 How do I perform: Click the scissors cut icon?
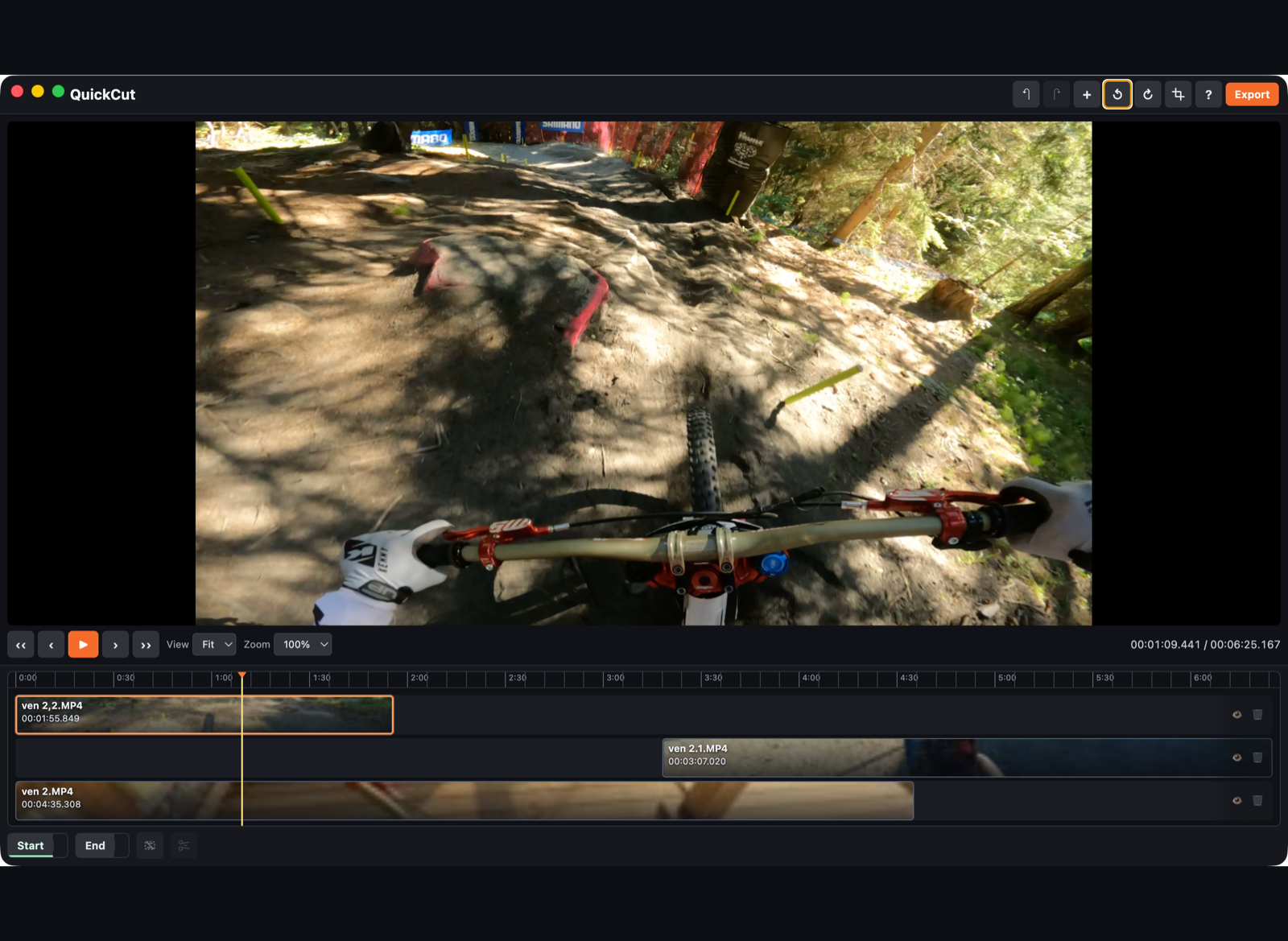184,845
